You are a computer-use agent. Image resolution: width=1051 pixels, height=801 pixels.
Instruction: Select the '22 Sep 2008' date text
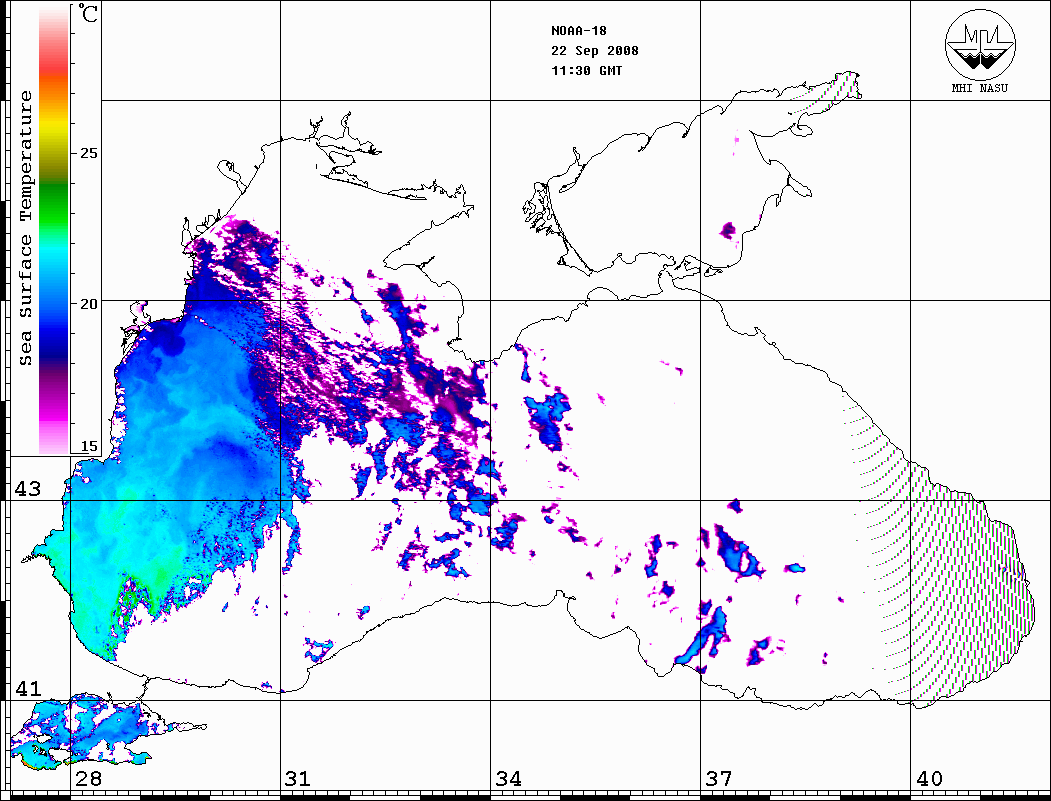(x=595, y=51)
